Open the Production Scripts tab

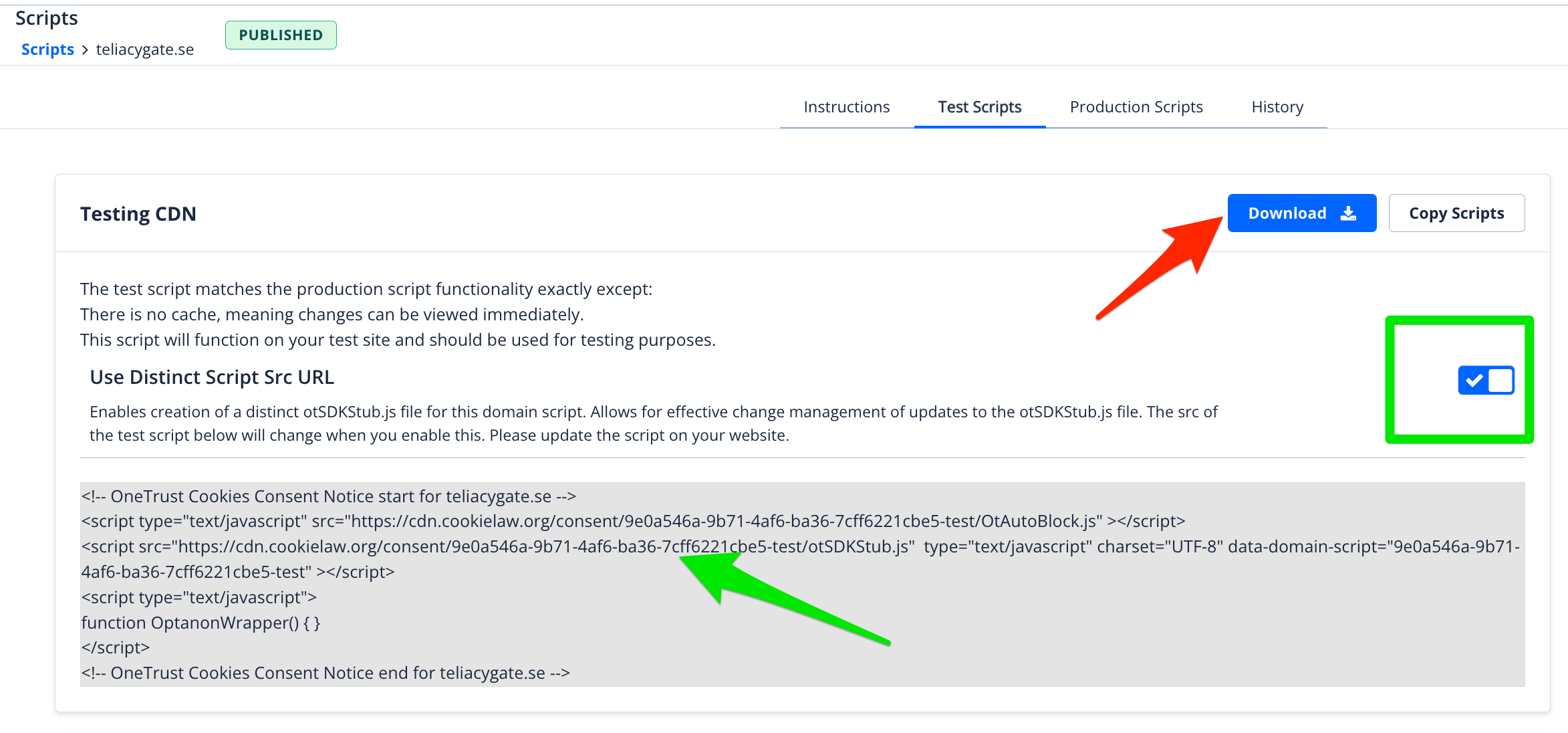point(1136,107)
